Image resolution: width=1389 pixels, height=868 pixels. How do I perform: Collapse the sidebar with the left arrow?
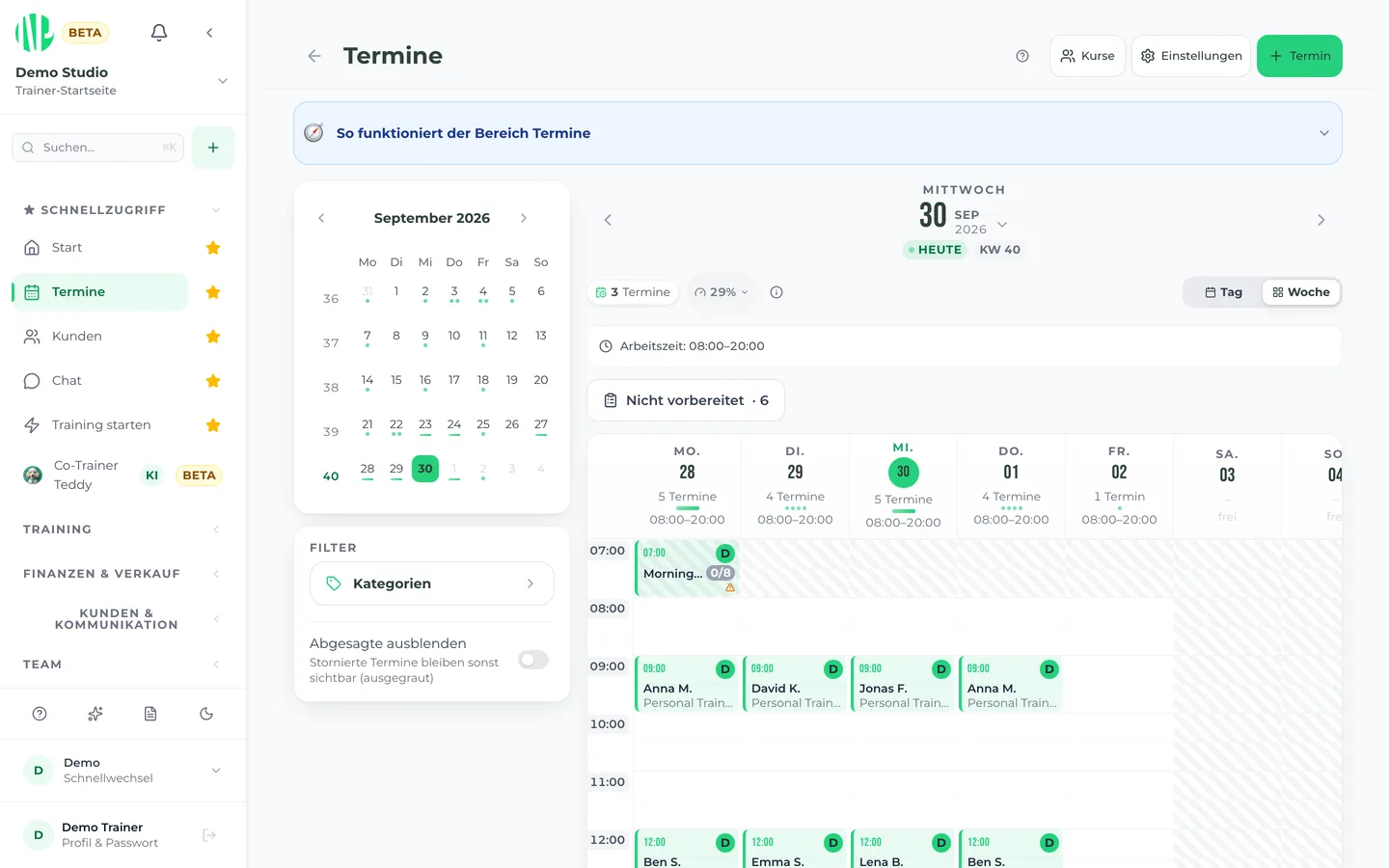pos(209,33)
